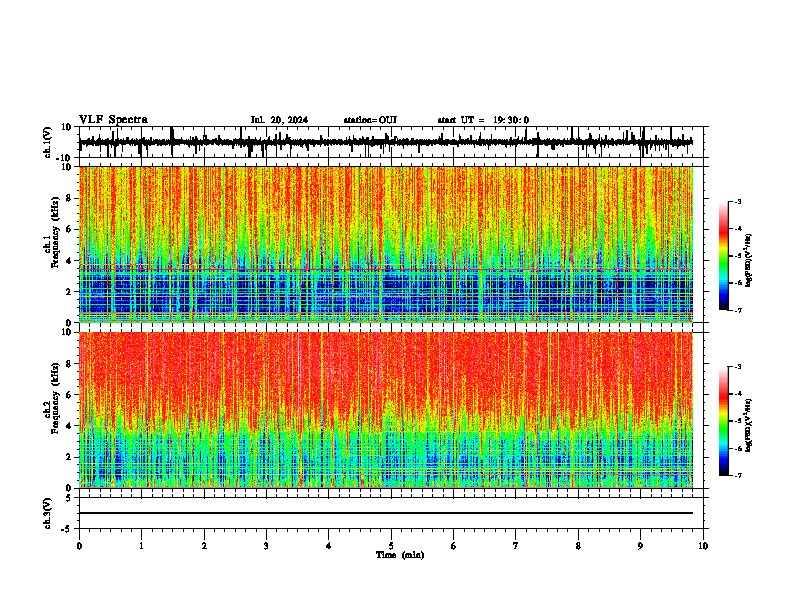Click time axis tick label "0"

point(79,546)
